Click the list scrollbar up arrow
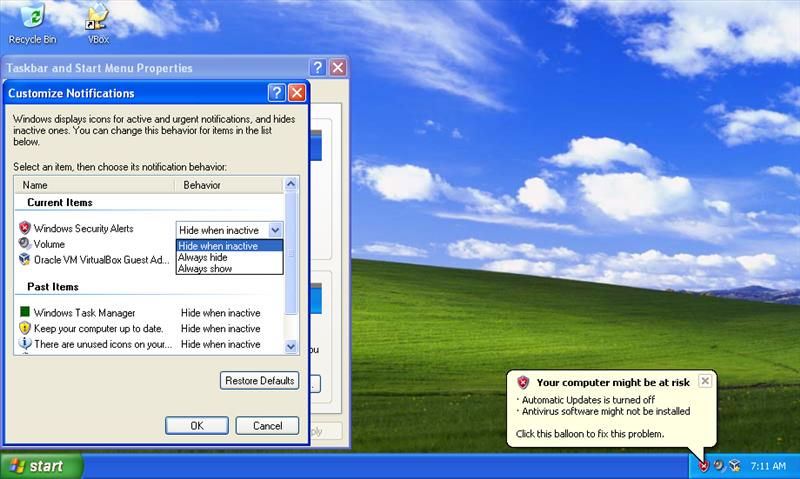Viewport: 800px width, 479px height. pyautogui.click(x=291, y=184)
